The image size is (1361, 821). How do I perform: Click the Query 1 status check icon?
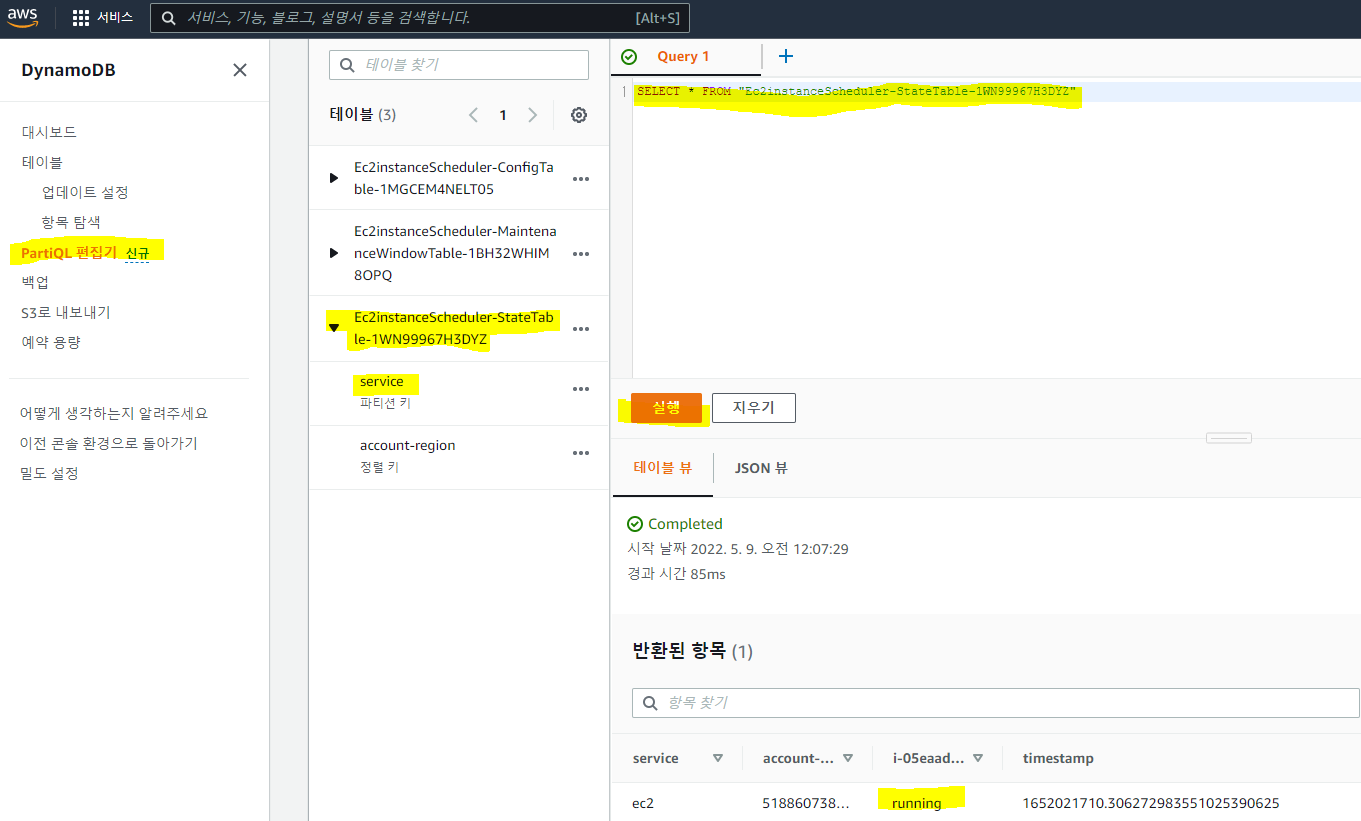(629, 57)
